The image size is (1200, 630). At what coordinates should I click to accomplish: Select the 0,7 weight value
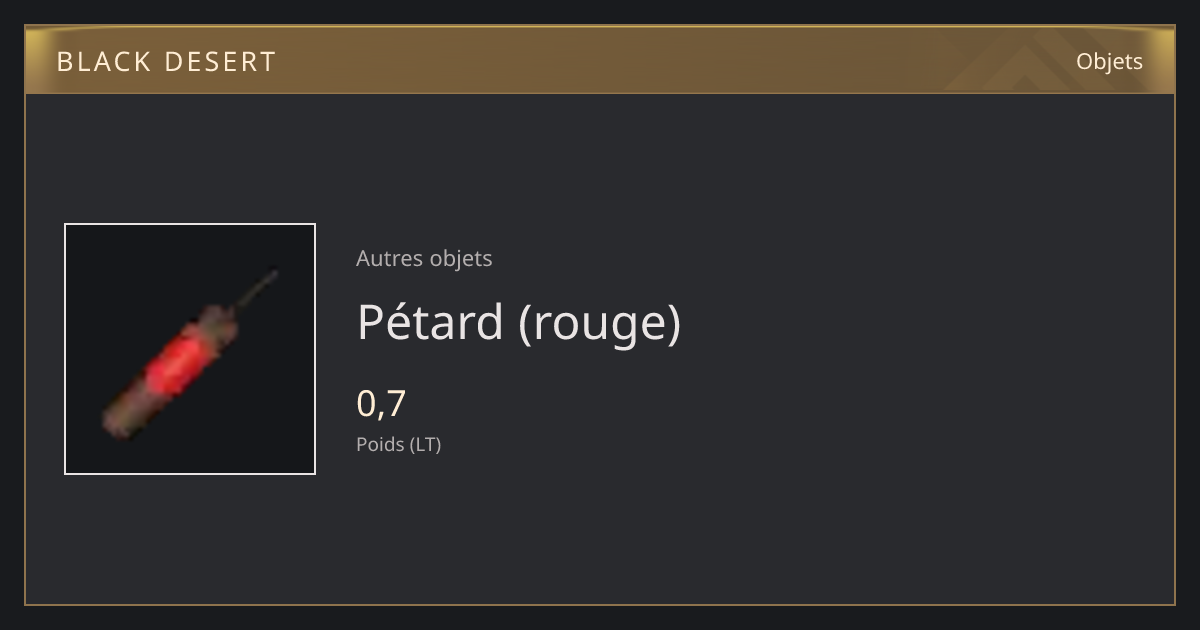pos(381,403)
